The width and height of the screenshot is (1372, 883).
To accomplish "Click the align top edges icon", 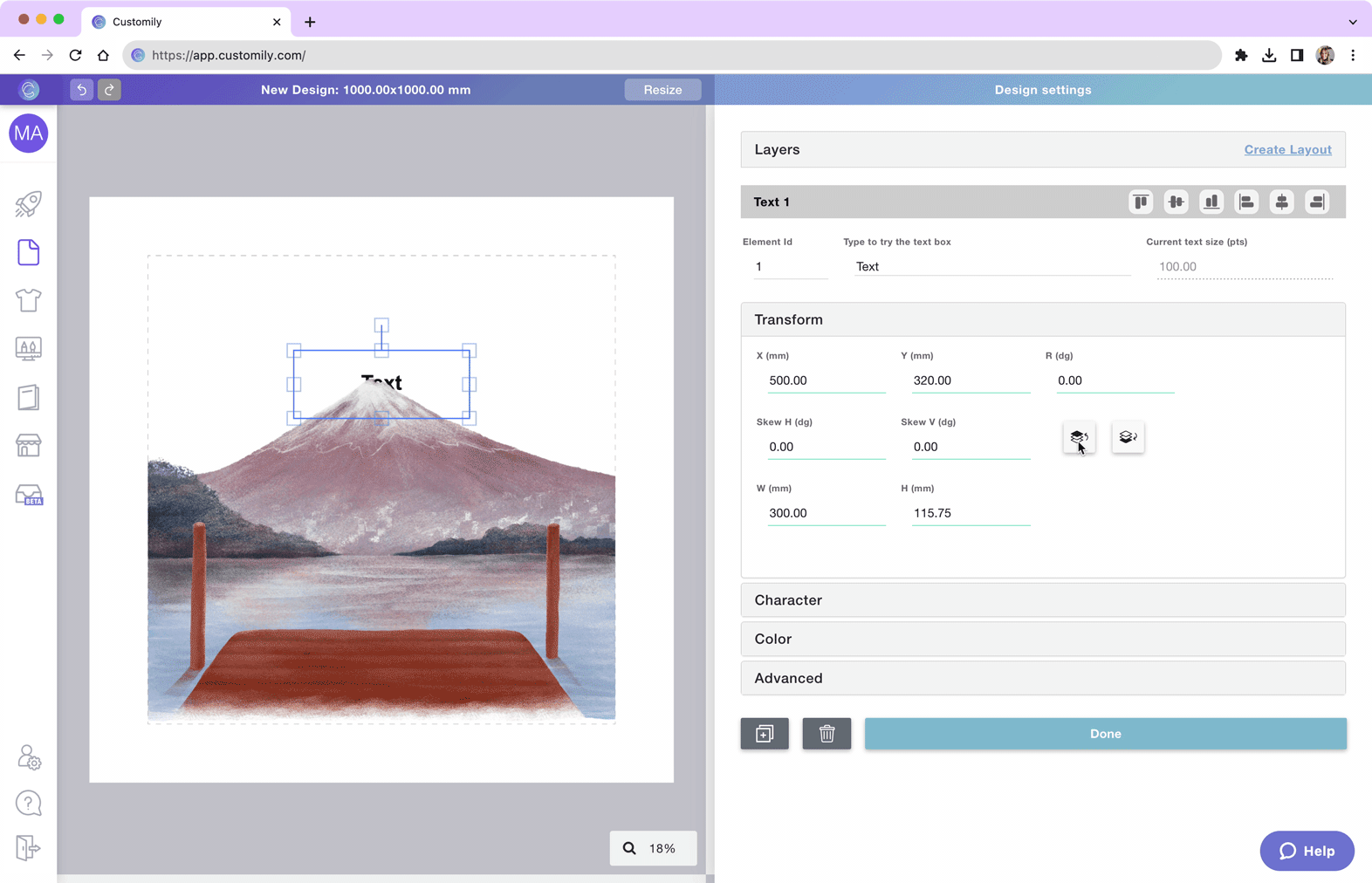I will click(x=1141, y=202).
